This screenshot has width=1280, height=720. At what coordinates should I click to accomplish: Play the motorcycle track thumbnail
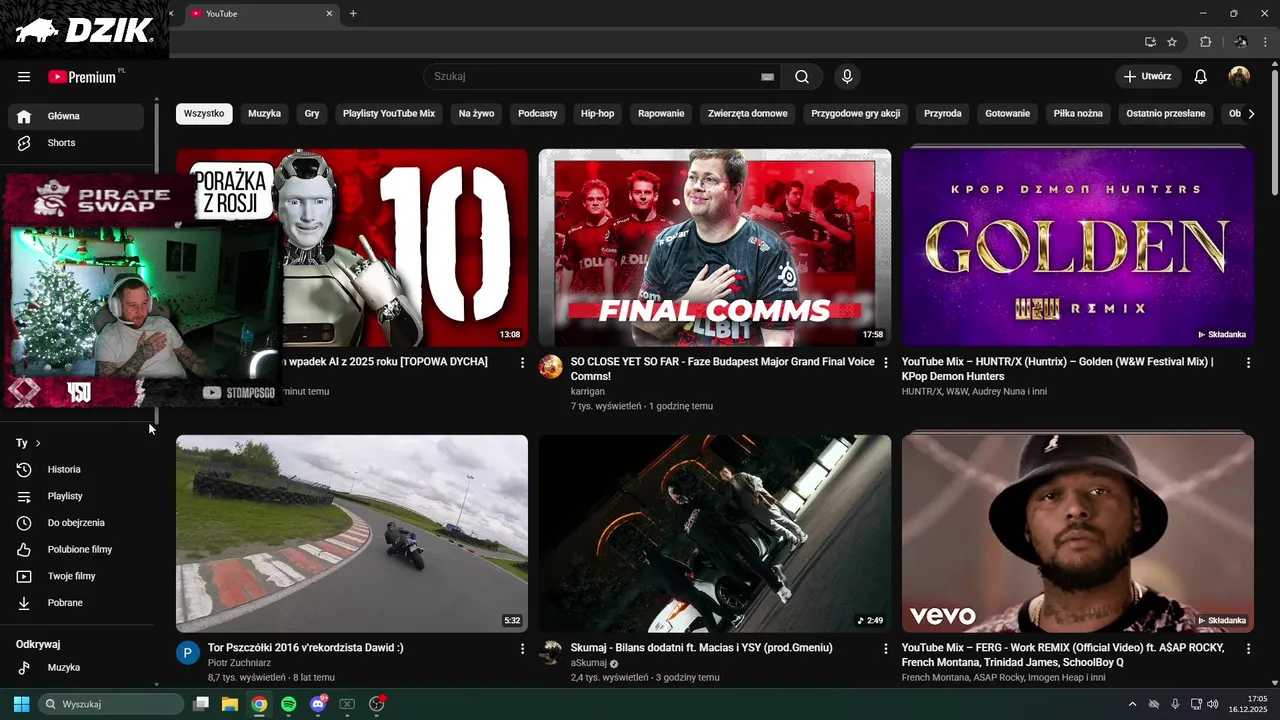[352, 534]
